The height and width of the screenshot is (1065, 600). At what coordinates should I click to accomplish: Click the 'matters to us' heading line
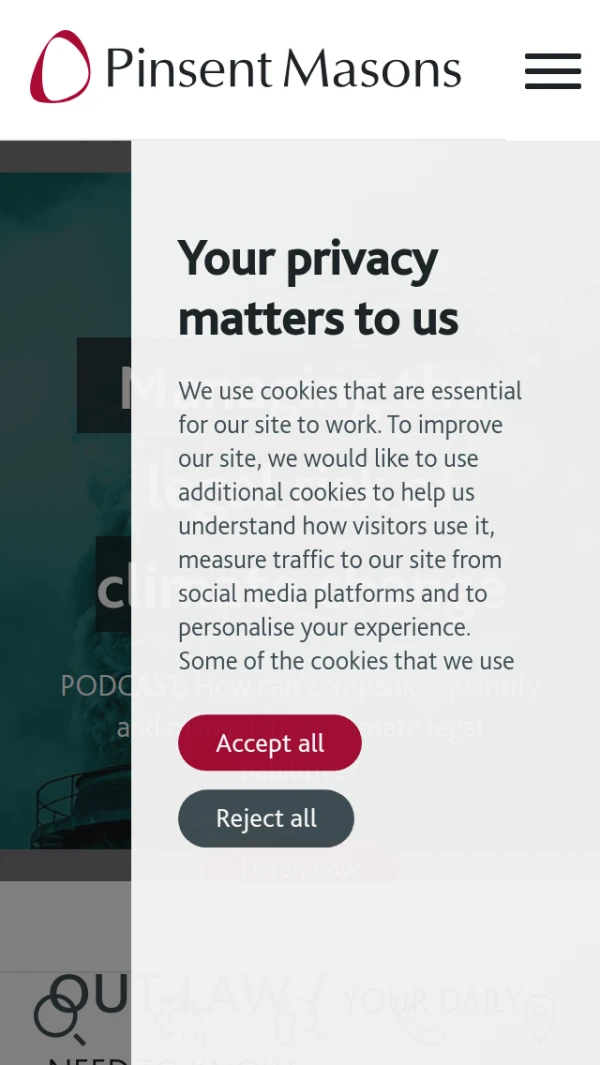pos(318,319)
